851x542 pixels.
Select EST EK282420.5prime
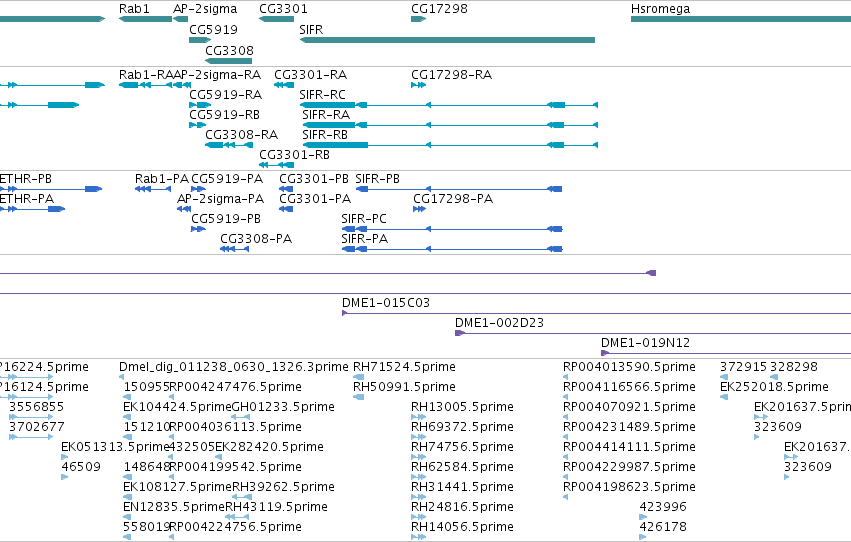[269, 447]
